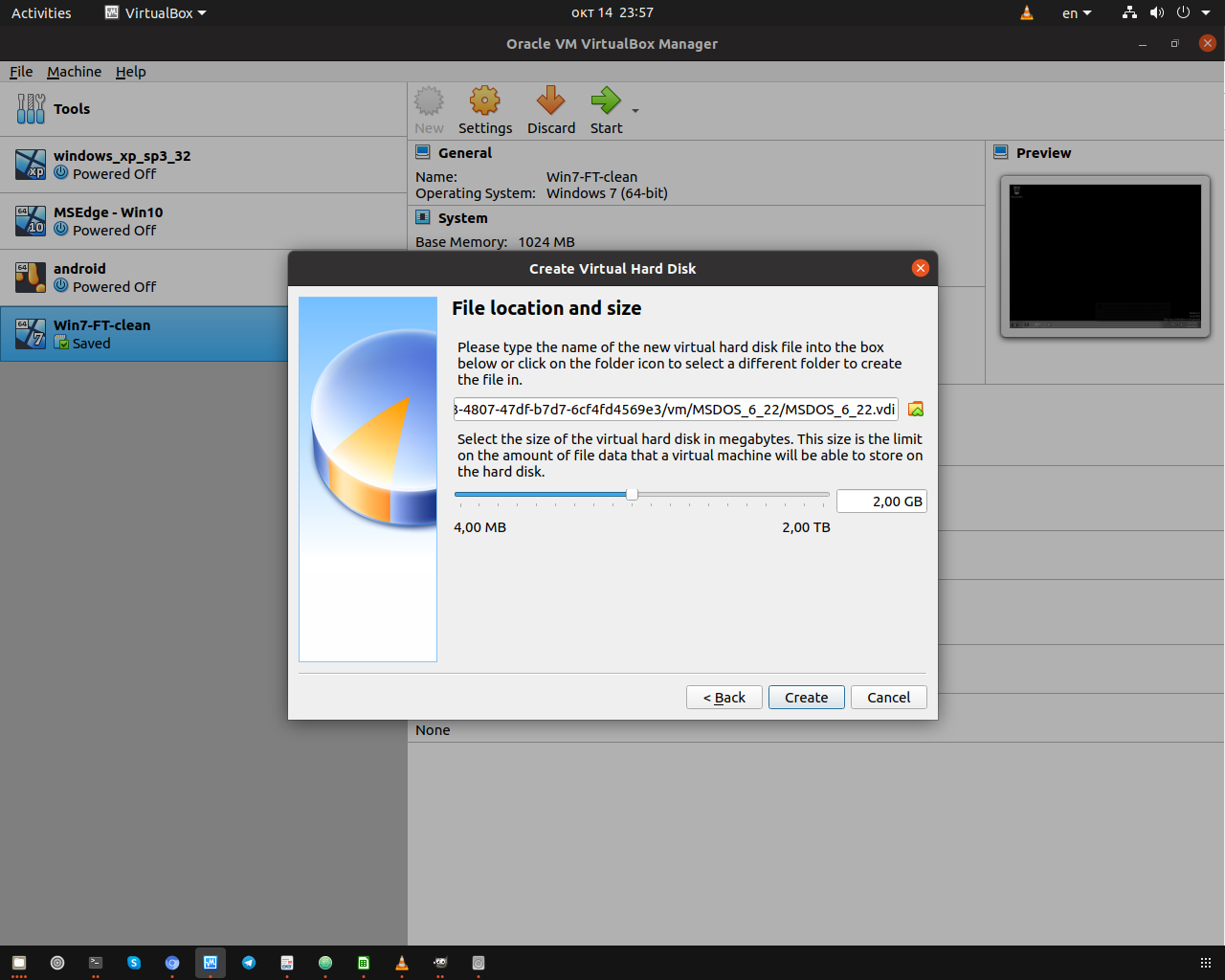Click the disk file path field
This screenshot has width=1225, height=980.
(676, 410)
